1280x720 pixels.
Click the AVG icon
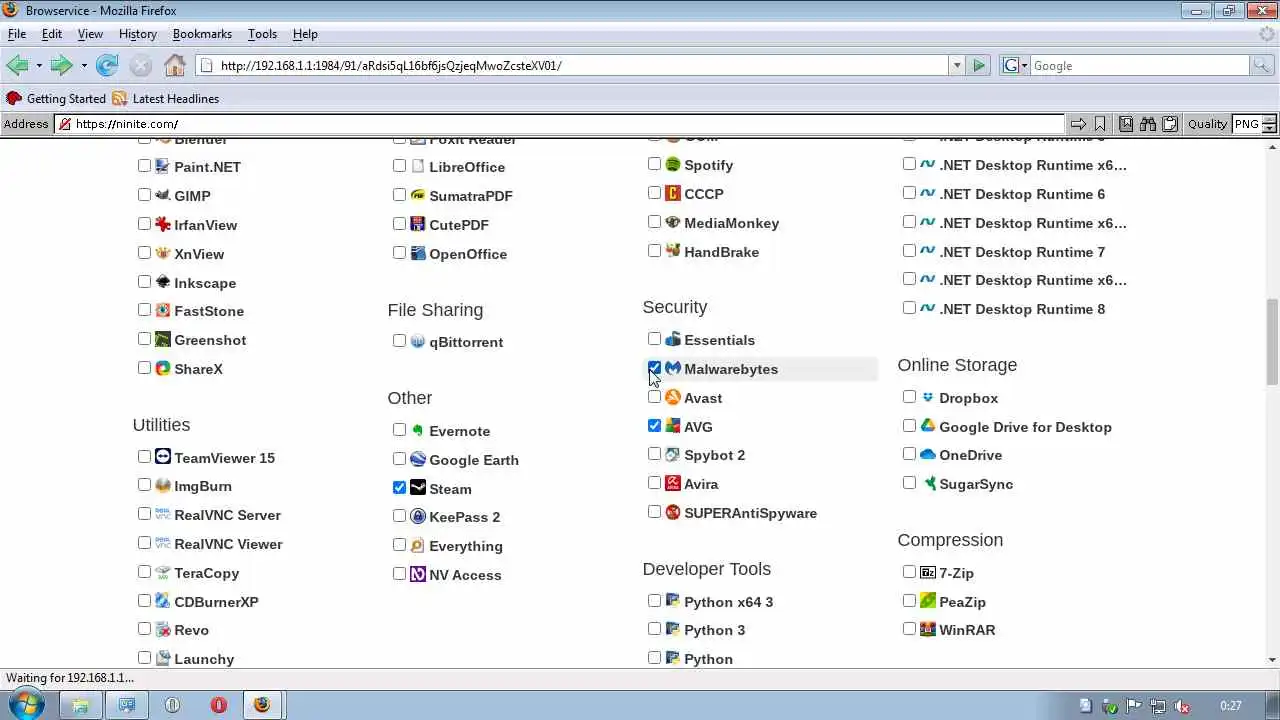pos(673,426)
